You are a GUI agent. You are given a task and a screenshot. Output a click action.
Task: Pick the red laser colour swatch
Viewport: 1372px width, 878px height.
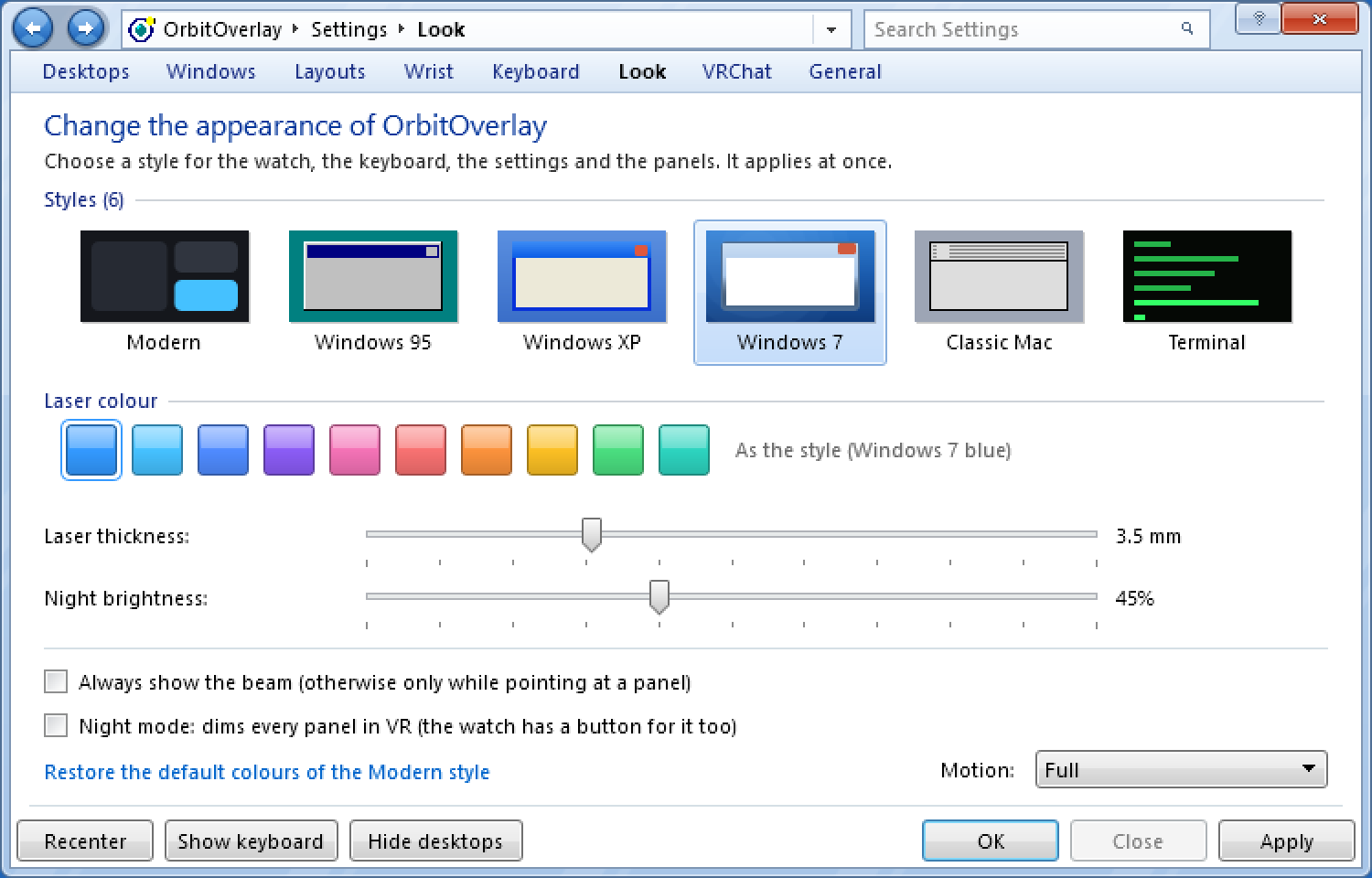(x=421, y=450)
